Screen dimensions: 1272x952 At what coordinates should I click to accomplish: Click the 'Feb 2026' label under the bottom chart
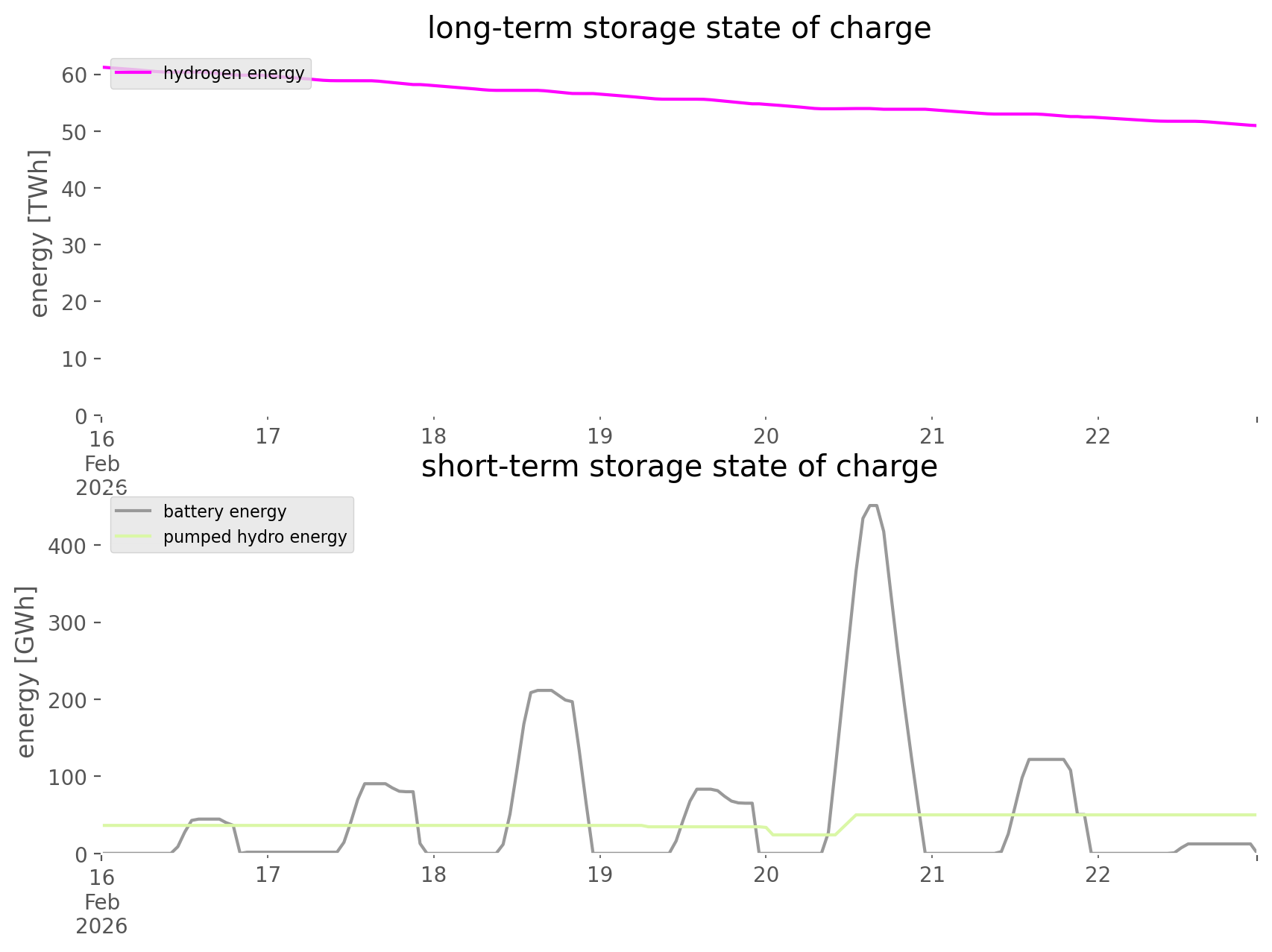pos(101,914)
